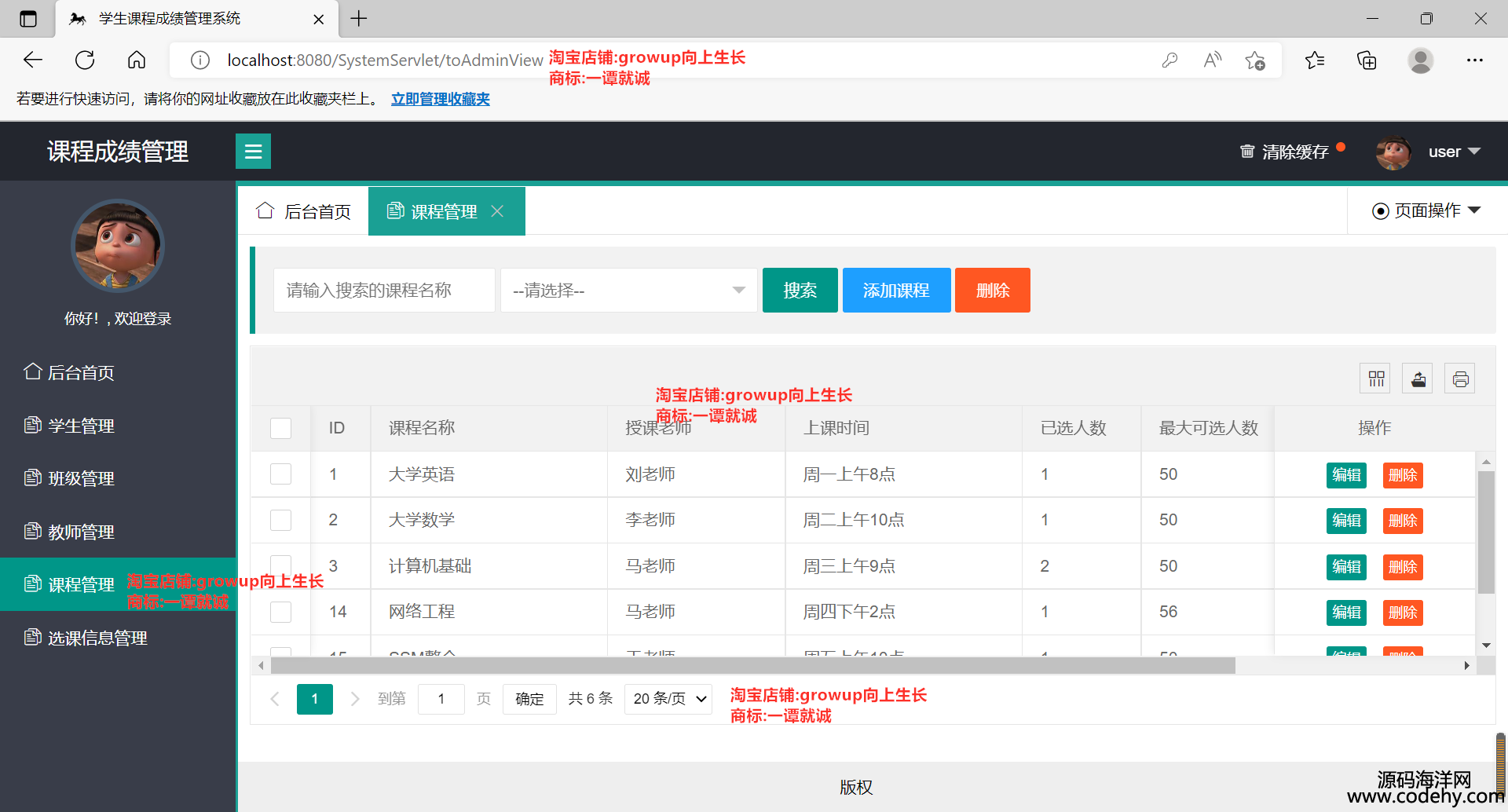The width and height of the screenshot is (1508, 812).
Task: Click the large sidebar profile picture
Action: [x=118, y=245]
